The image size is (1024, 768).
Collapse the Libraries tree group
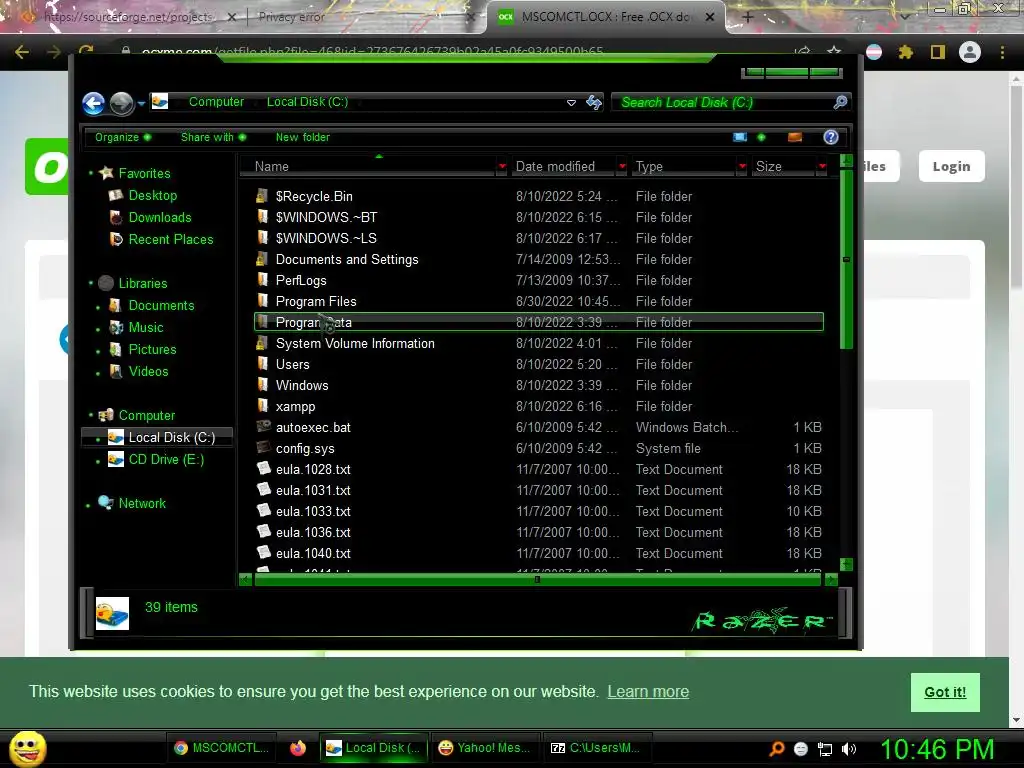pos(91,283)
